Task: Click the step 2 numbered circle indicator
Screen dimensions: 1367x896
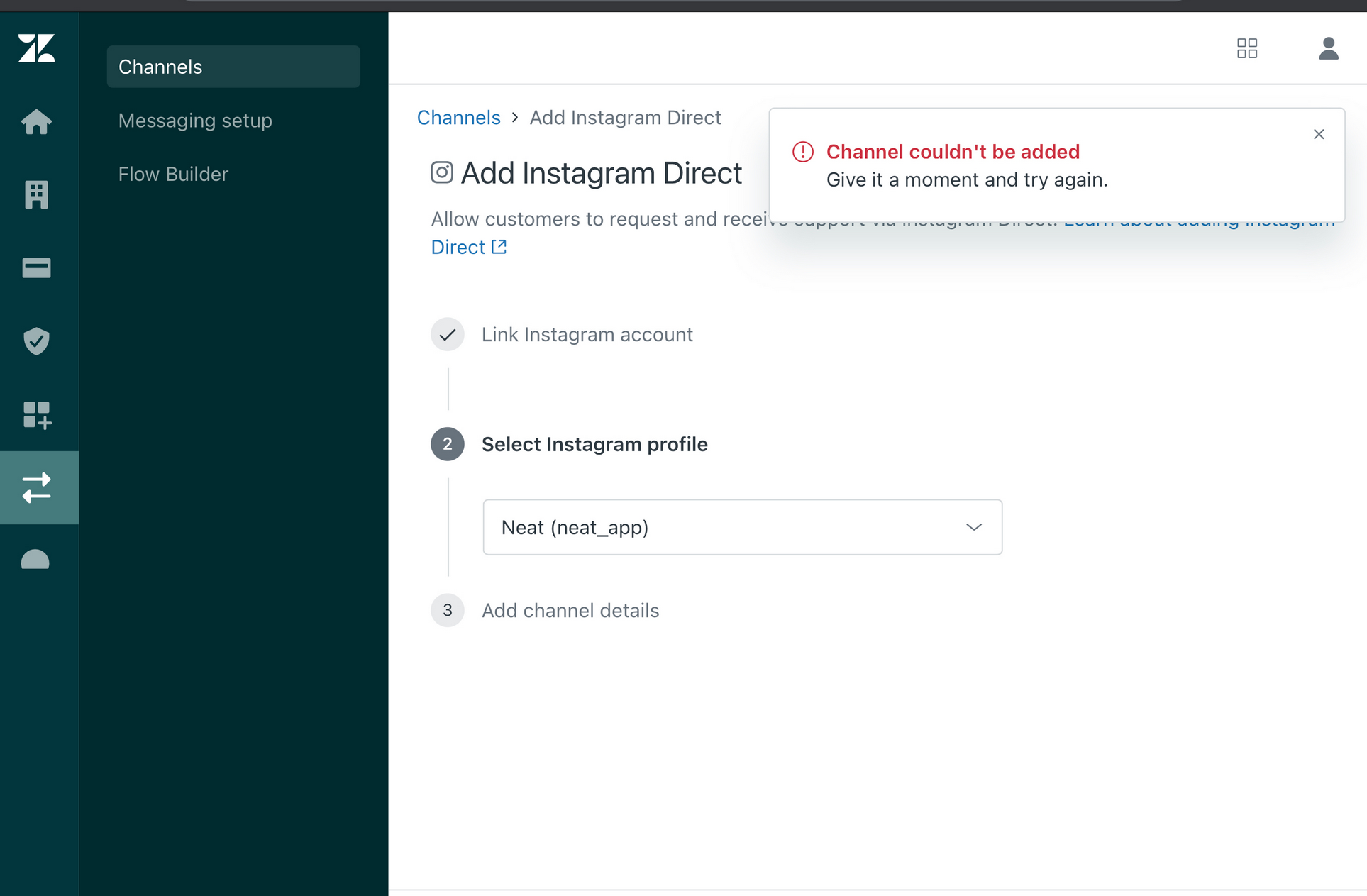Action: pos(448,443)
